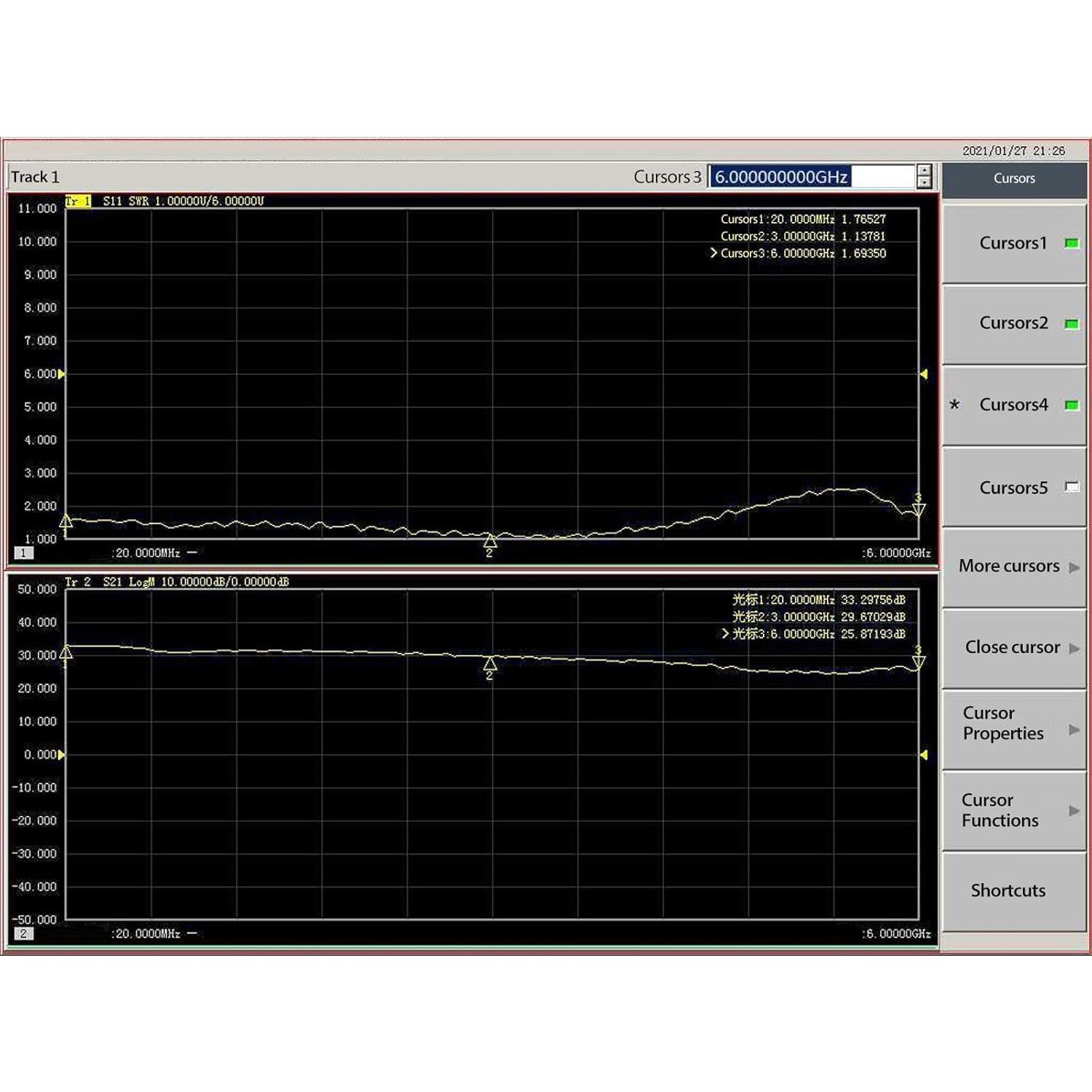Image resolution: width=1092 pixels, height=1092 pixels.
Task: Open the Cursors menu header
Action: pos(1013,178)
